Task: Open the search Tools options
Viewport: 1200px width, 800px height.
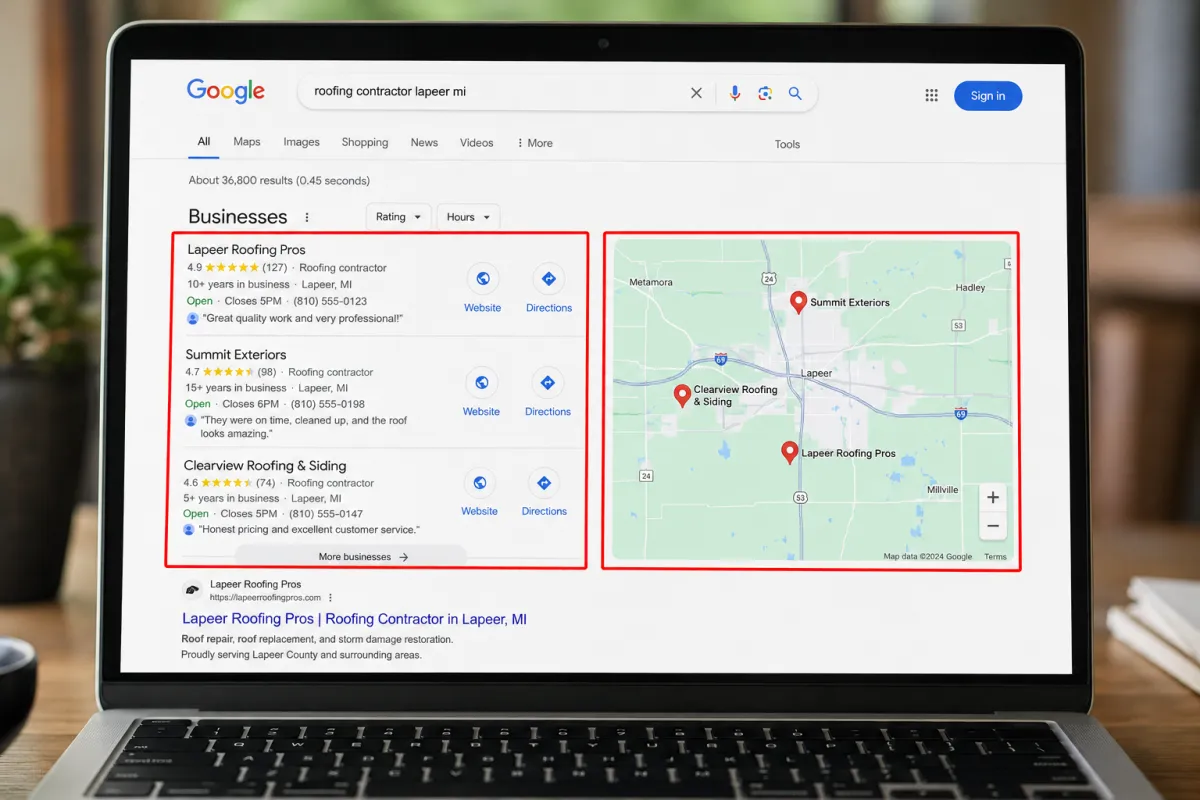Action: 787,144
